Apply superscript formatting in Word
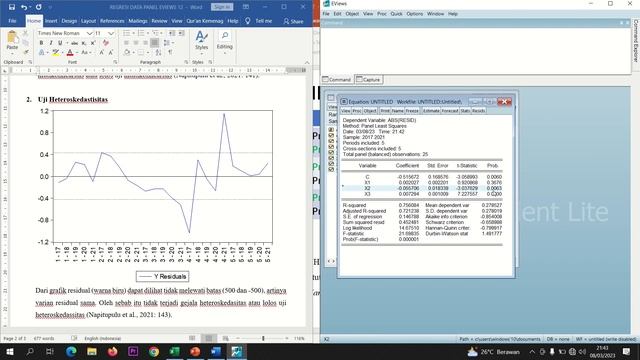The height and width of the screenshot is (360, 640). pyautogui.click(x=93, y=43)
